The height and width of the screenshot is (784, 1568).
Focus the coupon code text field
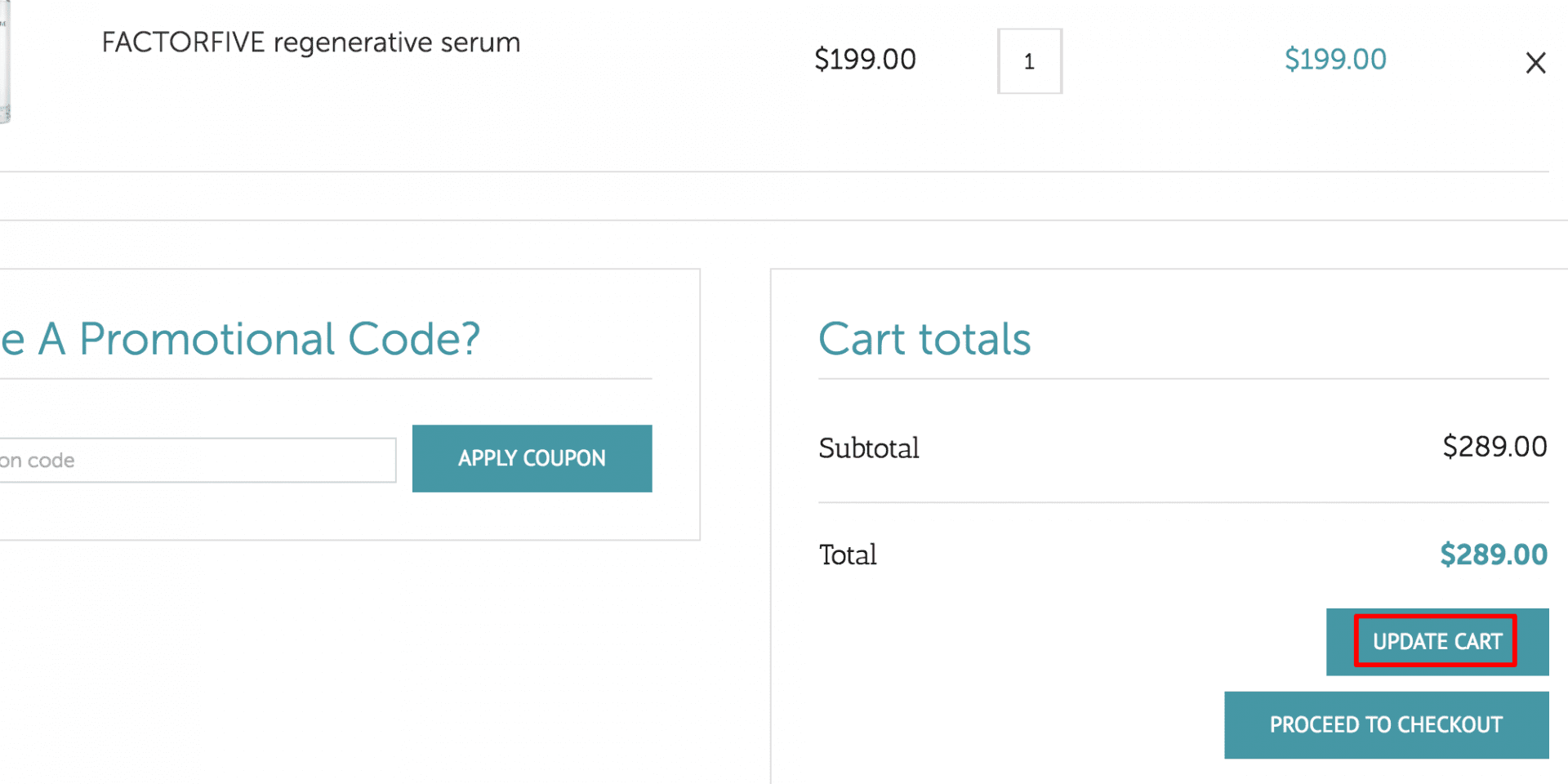coord(198,460)
